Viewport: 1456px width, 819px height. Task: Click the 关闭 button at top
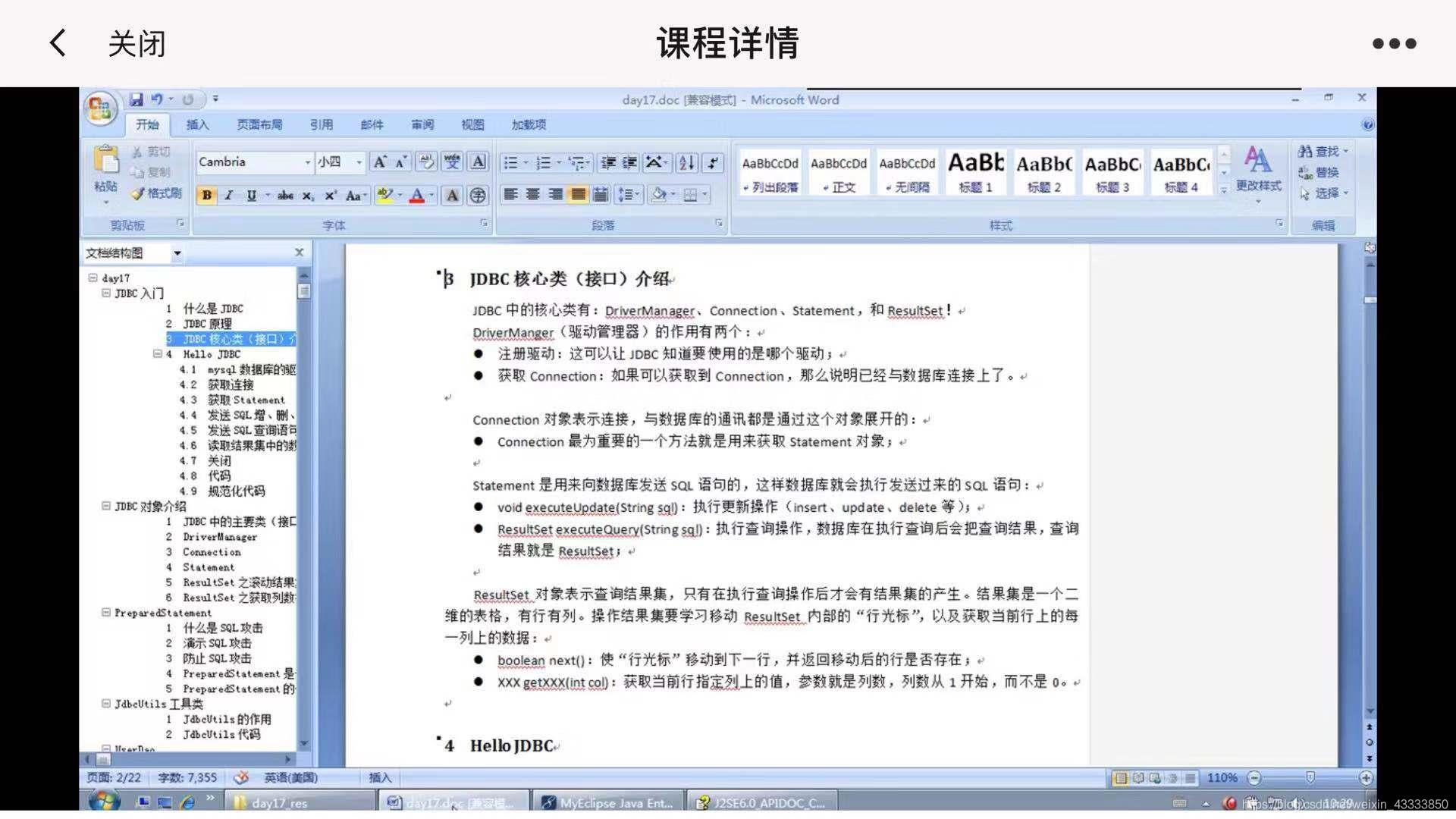click(136, 43)
